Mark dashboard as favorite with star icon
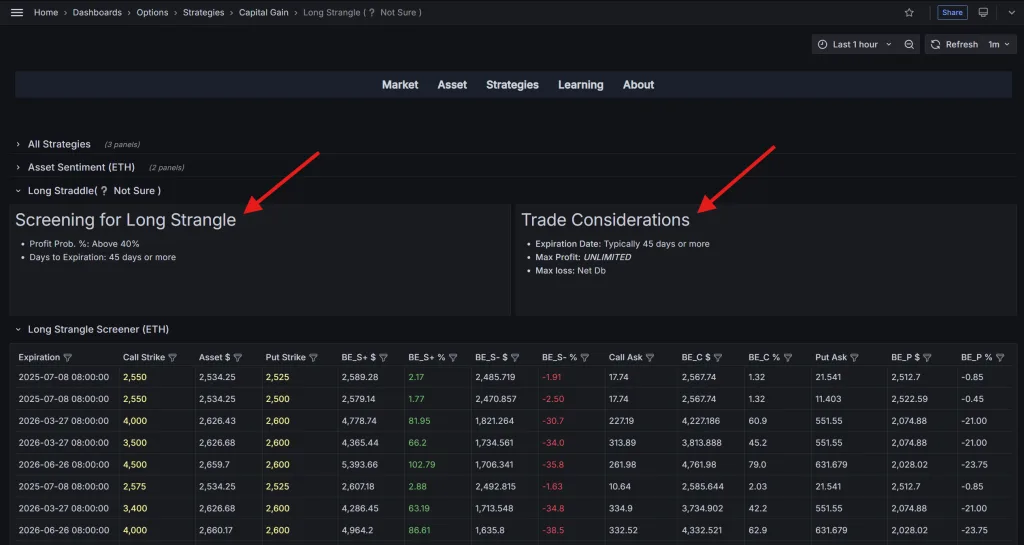Viewport: 1024px width, 545px height. [909, 12]
